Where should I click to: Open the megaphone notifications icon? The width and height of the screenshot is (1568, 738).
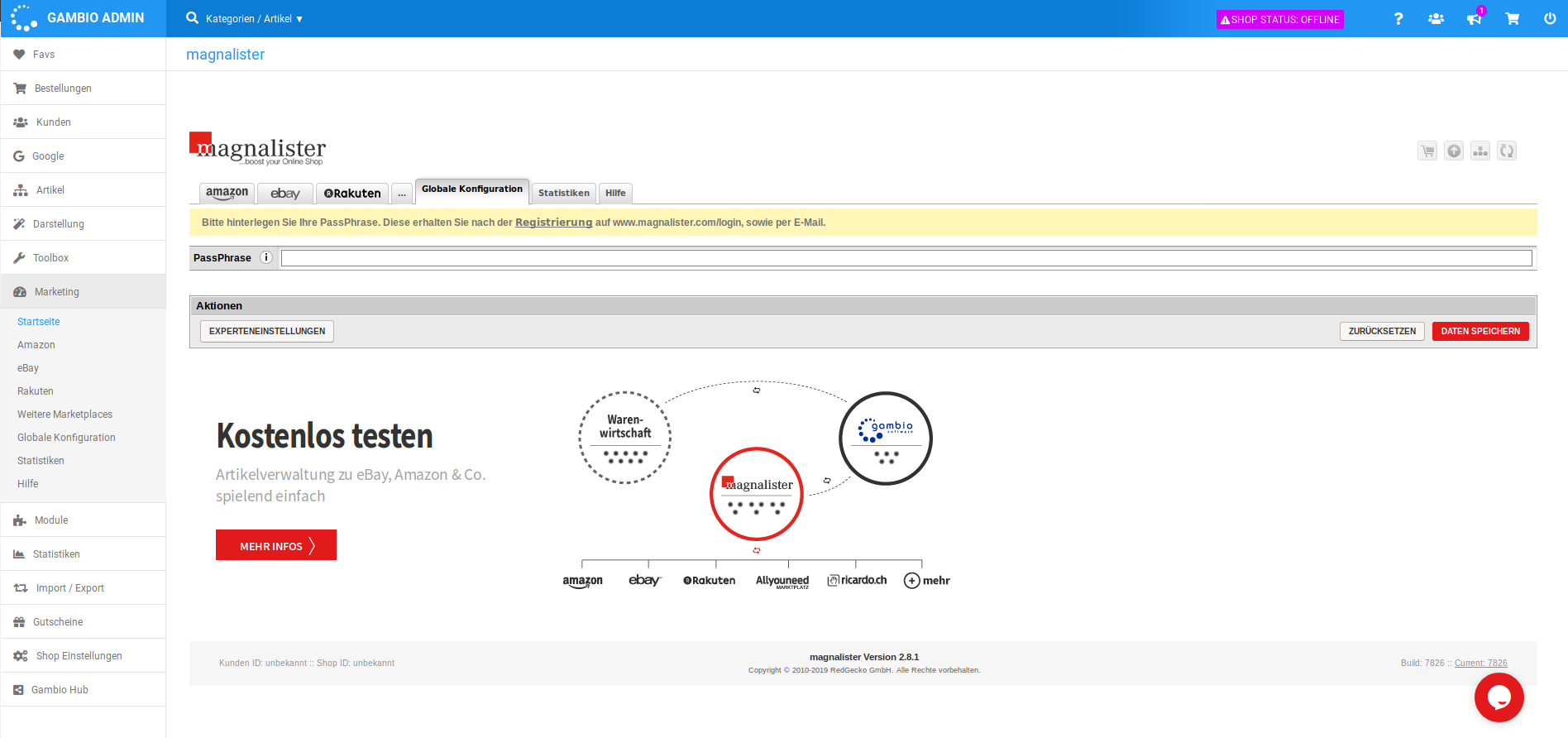1474,18
